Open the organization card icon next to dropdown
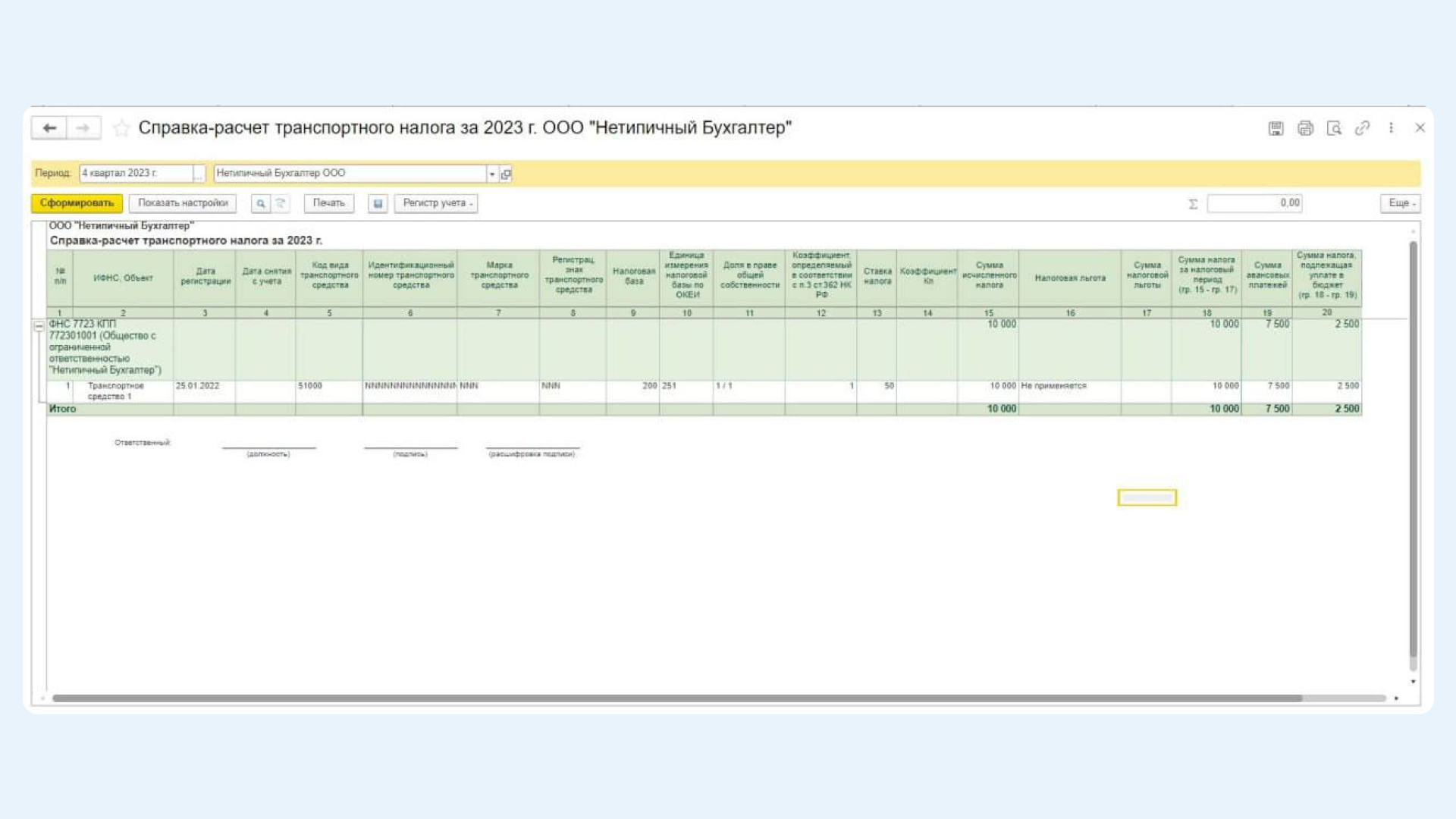1456x819 pixels. click(x=506, y=174)
